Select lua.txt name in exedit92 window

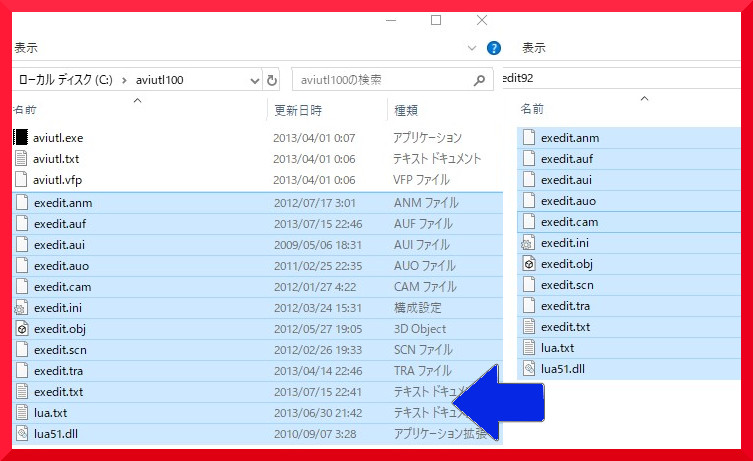click(x=558, y=348)
